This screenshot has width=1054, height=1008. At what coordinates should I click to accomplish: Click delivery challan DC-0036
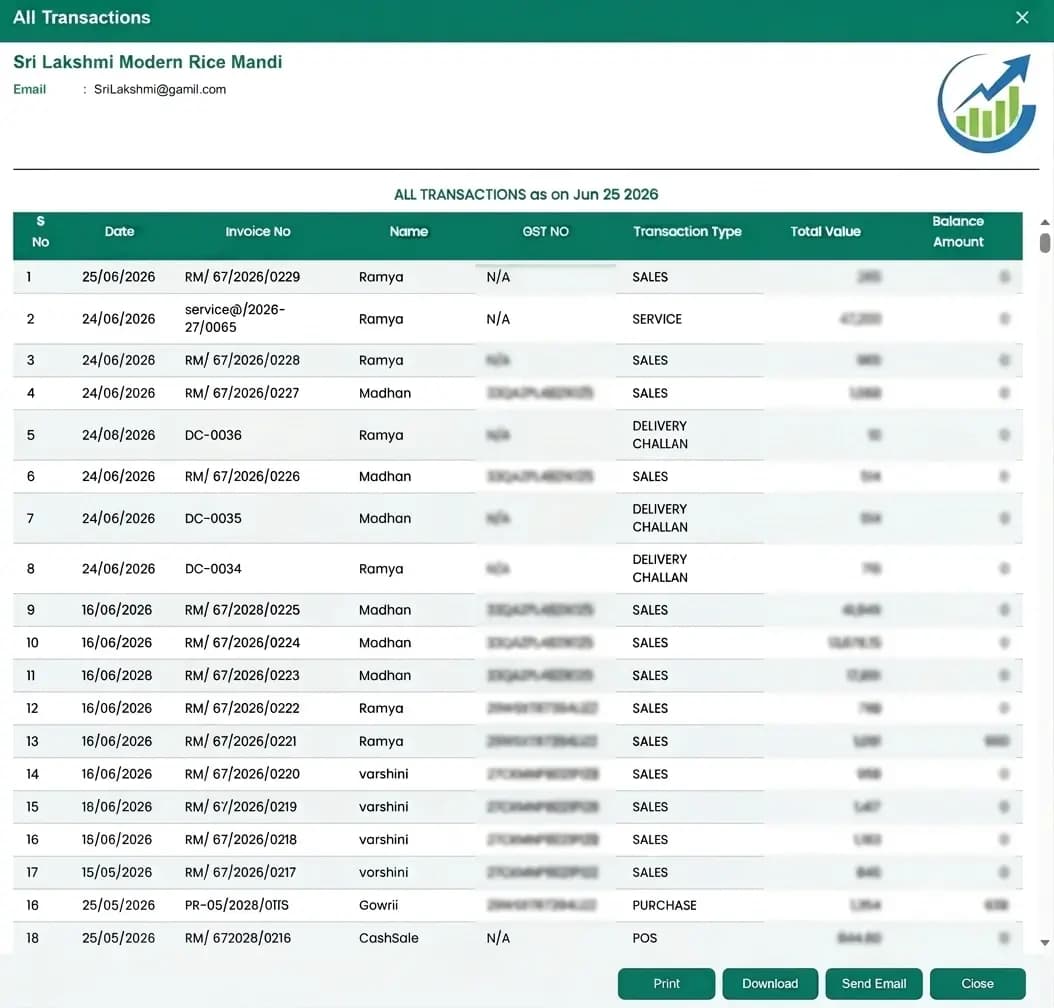coord(213,435)
